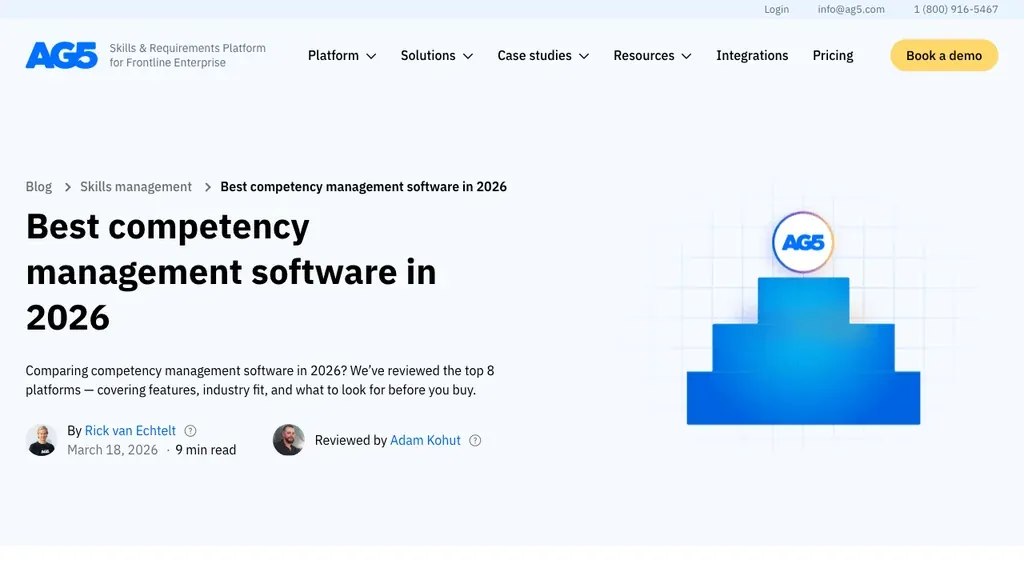Click the info icon beside Adam Kohut
This screenshot has width=1024, height=576.
[475, 441]
